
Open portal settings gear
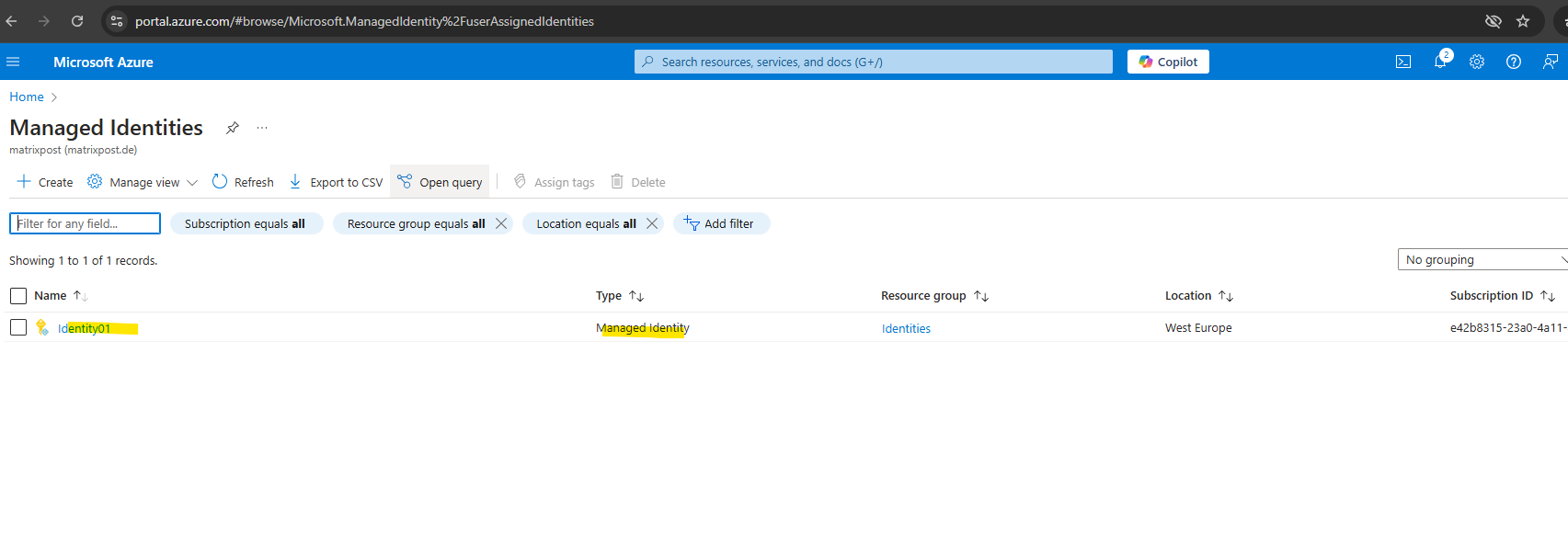click(1477, 62)
